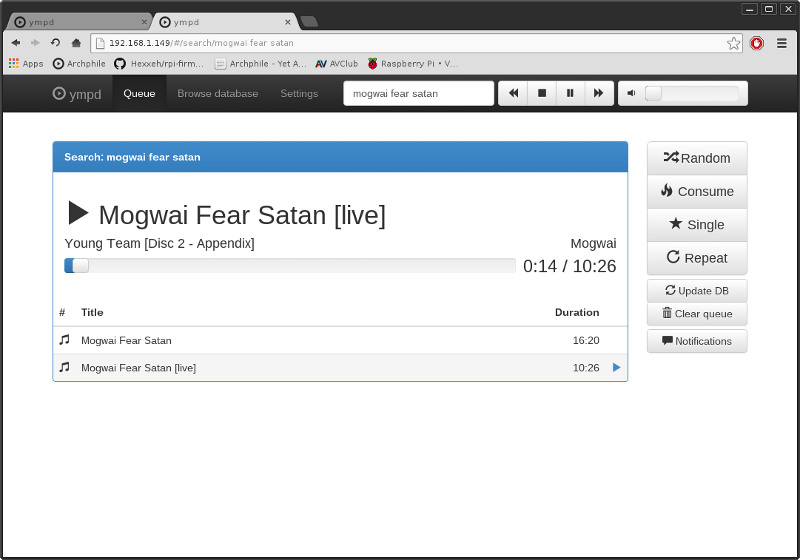Clear queue with trash button

[697, 314]
